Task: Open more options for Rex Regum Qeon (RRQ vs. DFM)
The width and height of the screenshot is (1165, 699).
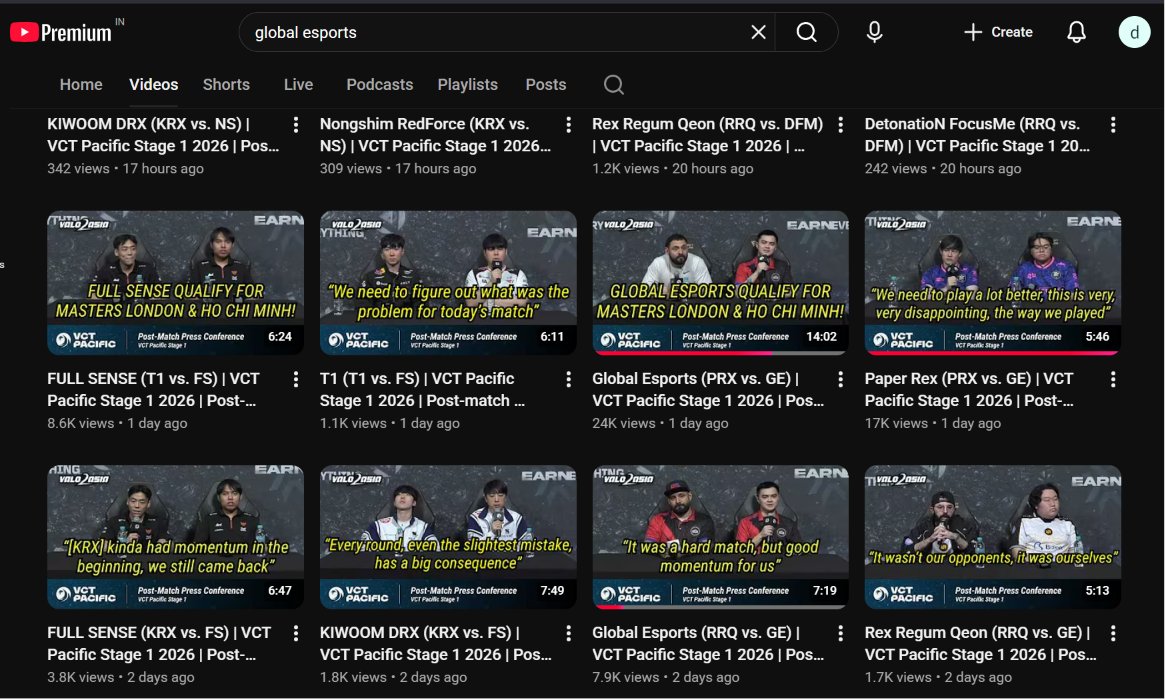Action: coord(840,125)
